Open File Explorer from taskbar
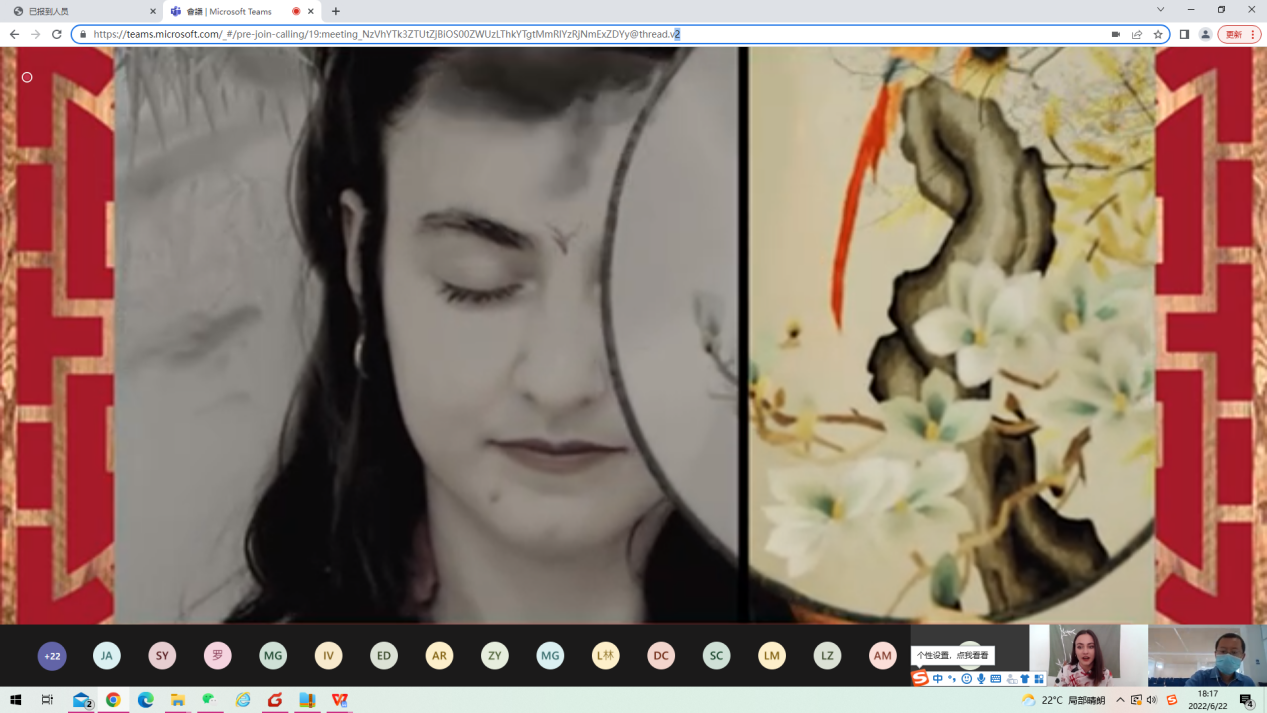Image resolution: width=1267 pixels, height=713 pixels. pyautogui.click(x=178, y=700)
